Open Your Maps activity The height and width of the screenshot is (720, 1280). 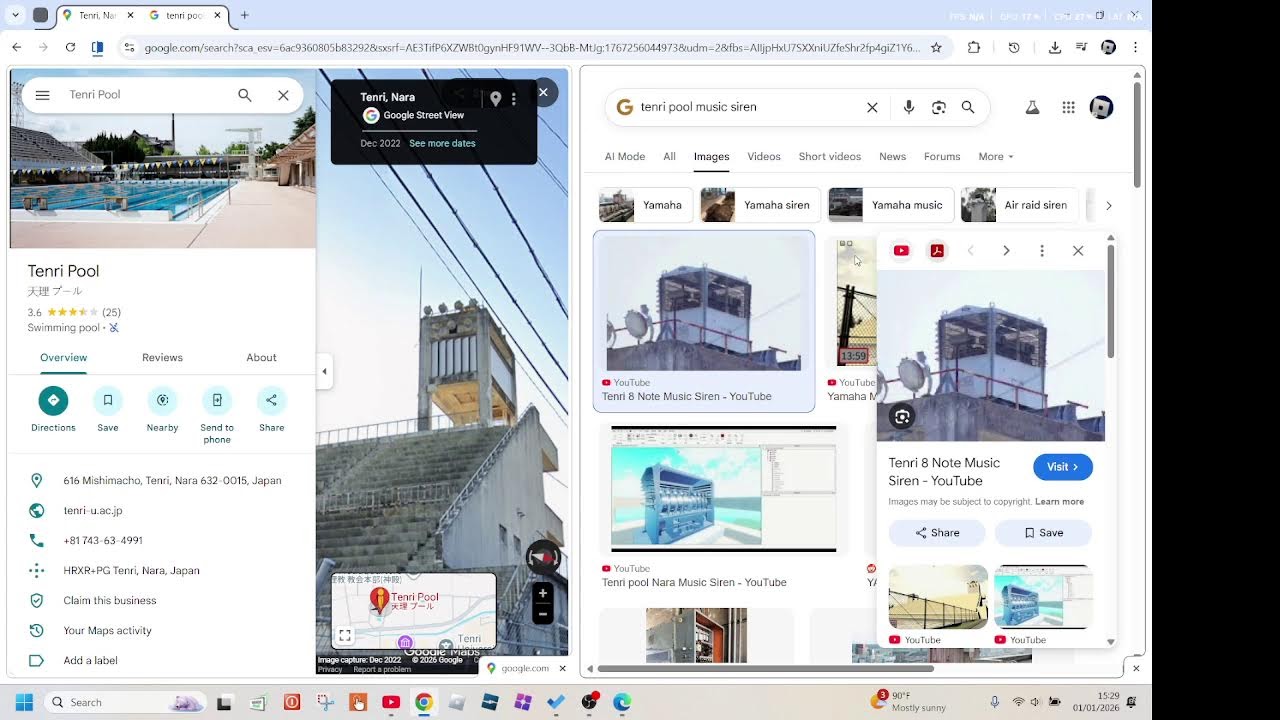pyautogui.click(x=107, y=630)
